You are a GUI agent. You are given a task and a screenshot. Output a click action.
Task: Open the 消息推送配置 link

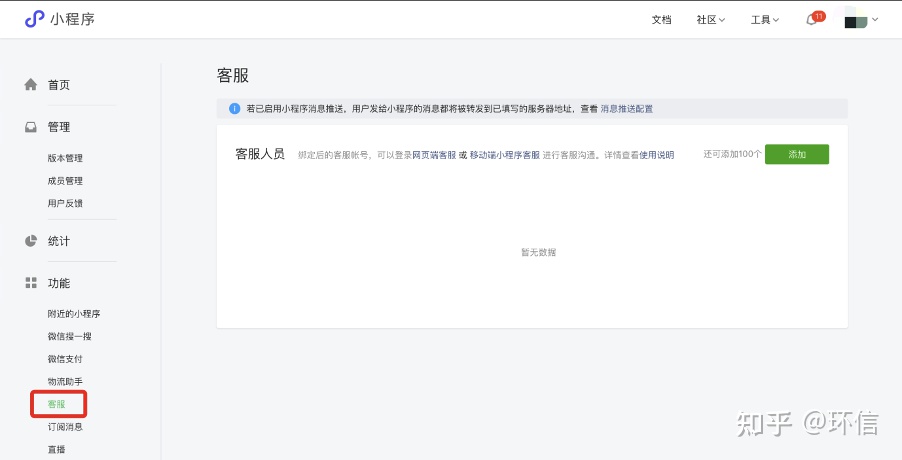[x=626, y=108]
